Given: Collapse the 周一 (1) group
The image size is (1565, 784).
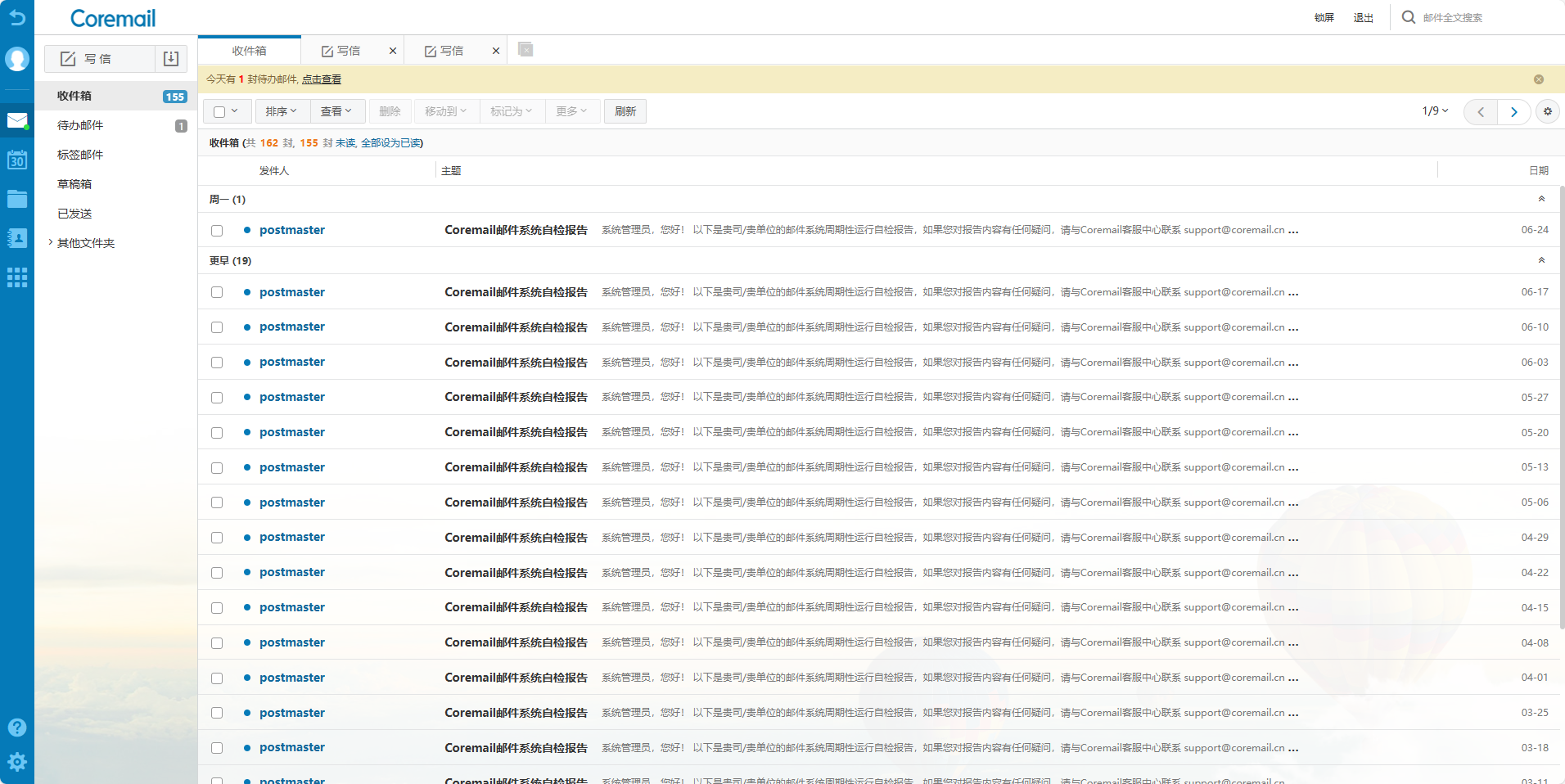Looking at the screenshot, I should (x=1541, y=199).
